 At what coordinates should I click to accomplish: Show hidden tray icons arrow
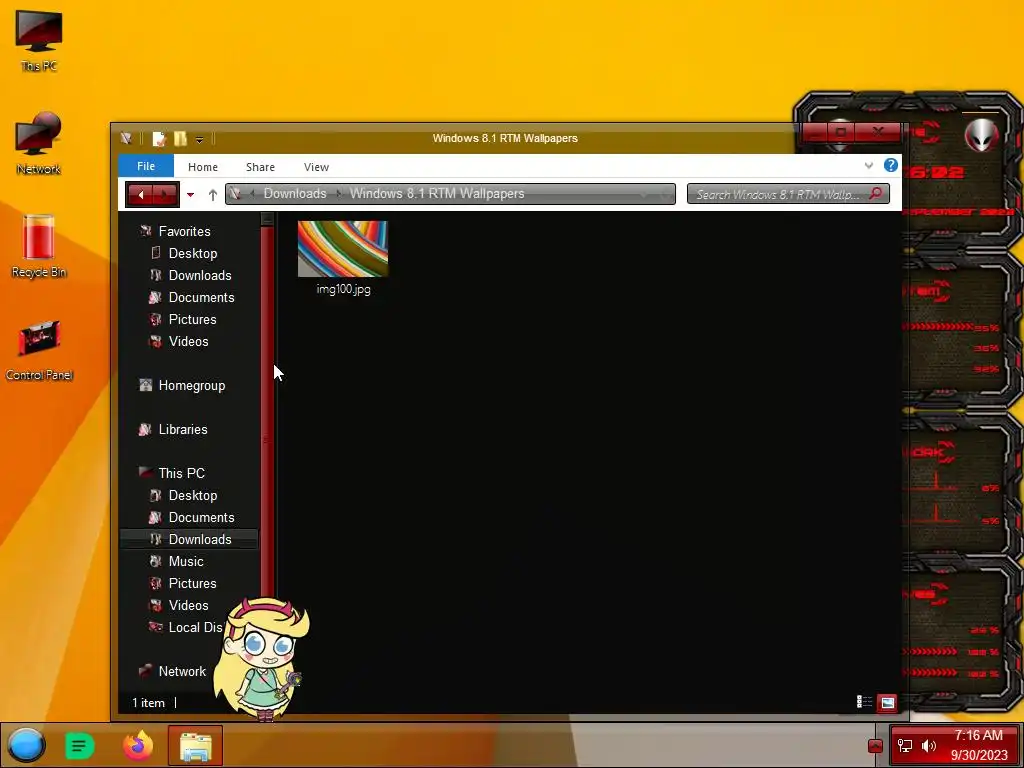pyautogui.click(x=875, y=745)
